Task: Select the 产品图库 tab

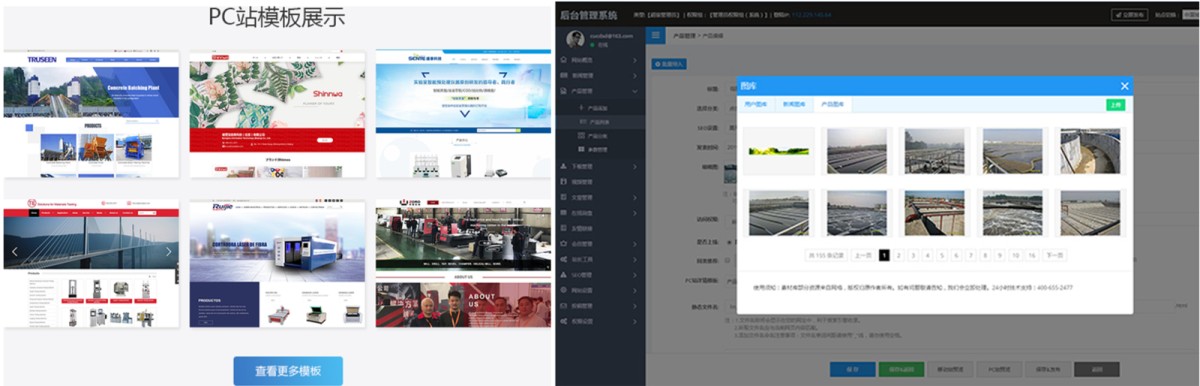Action: [832, 104]
